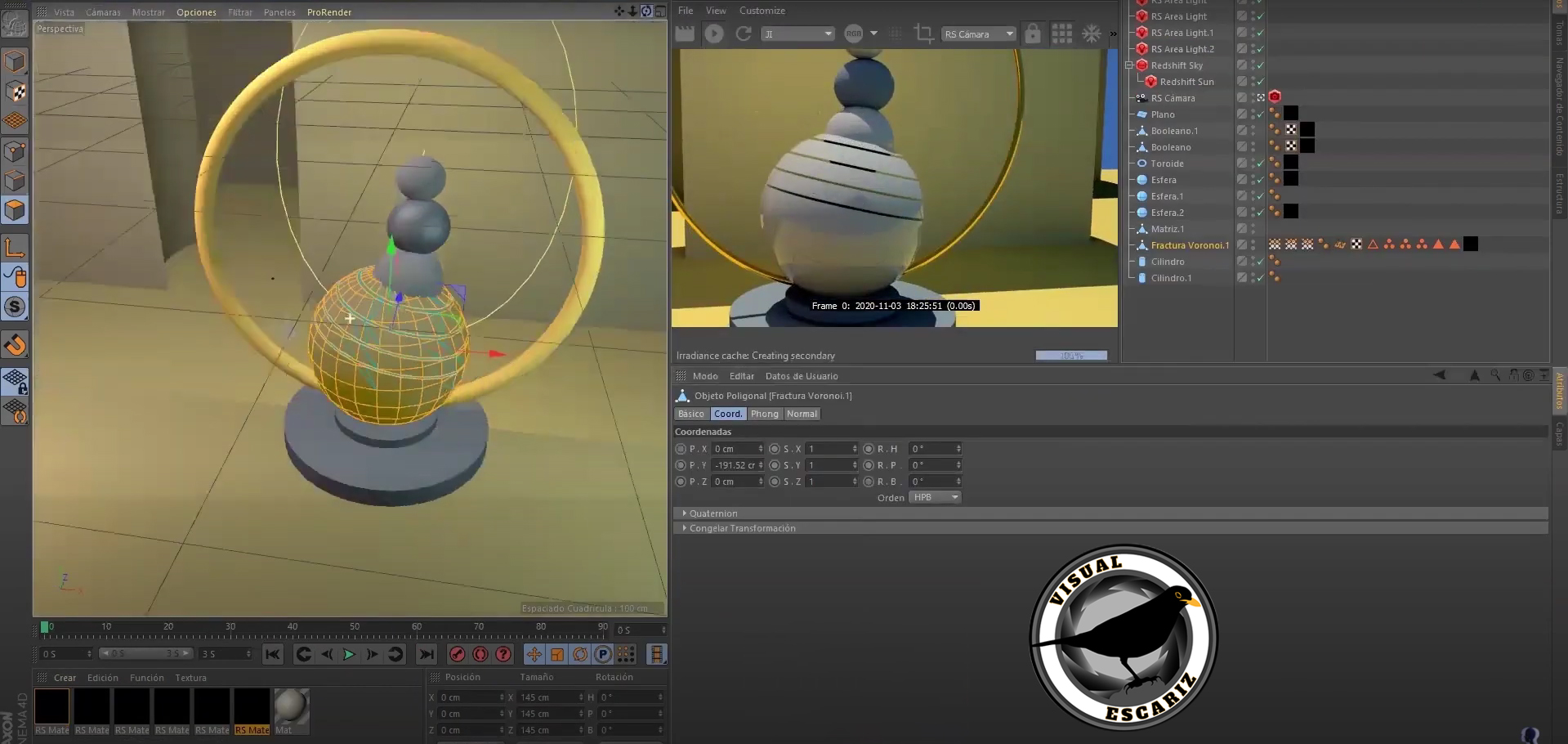Toggle the enabled checkmark for Toroide
The image size is (1568, 744).
pos(1260,164)
